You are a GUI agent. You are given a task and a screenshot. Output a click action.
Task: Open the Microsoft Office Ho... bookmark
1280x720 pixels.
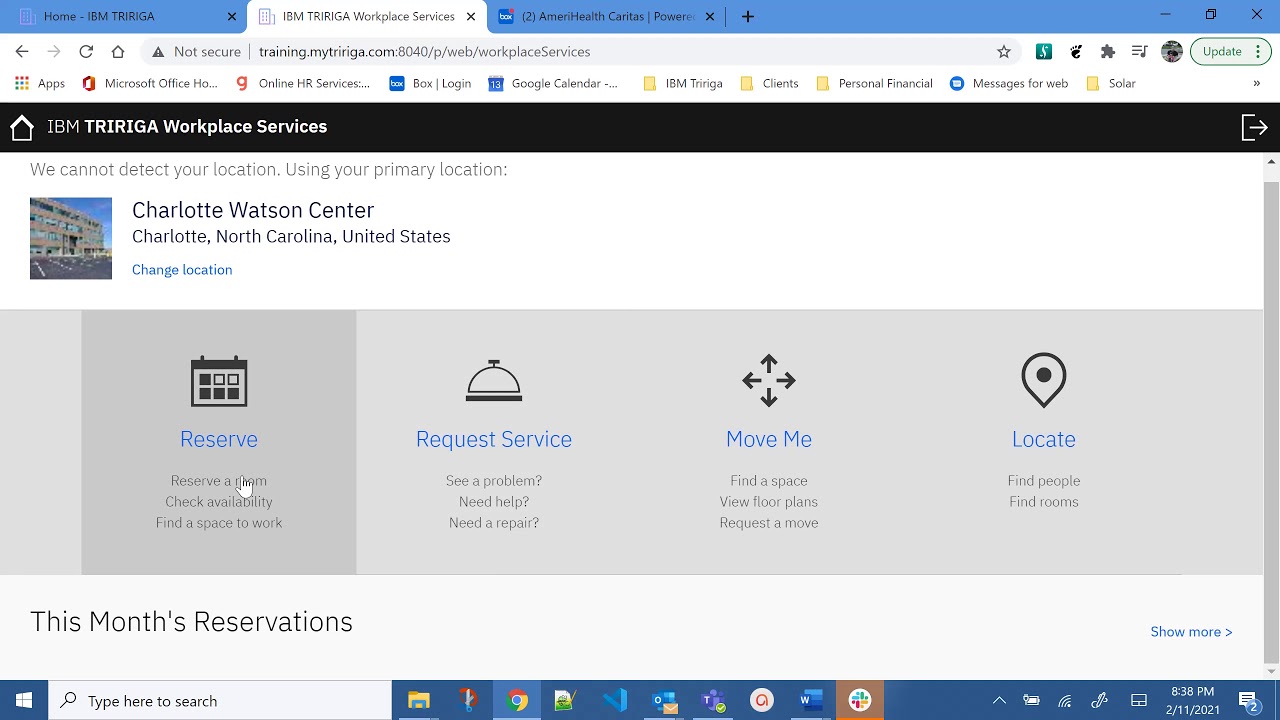(x=150, y=84)
